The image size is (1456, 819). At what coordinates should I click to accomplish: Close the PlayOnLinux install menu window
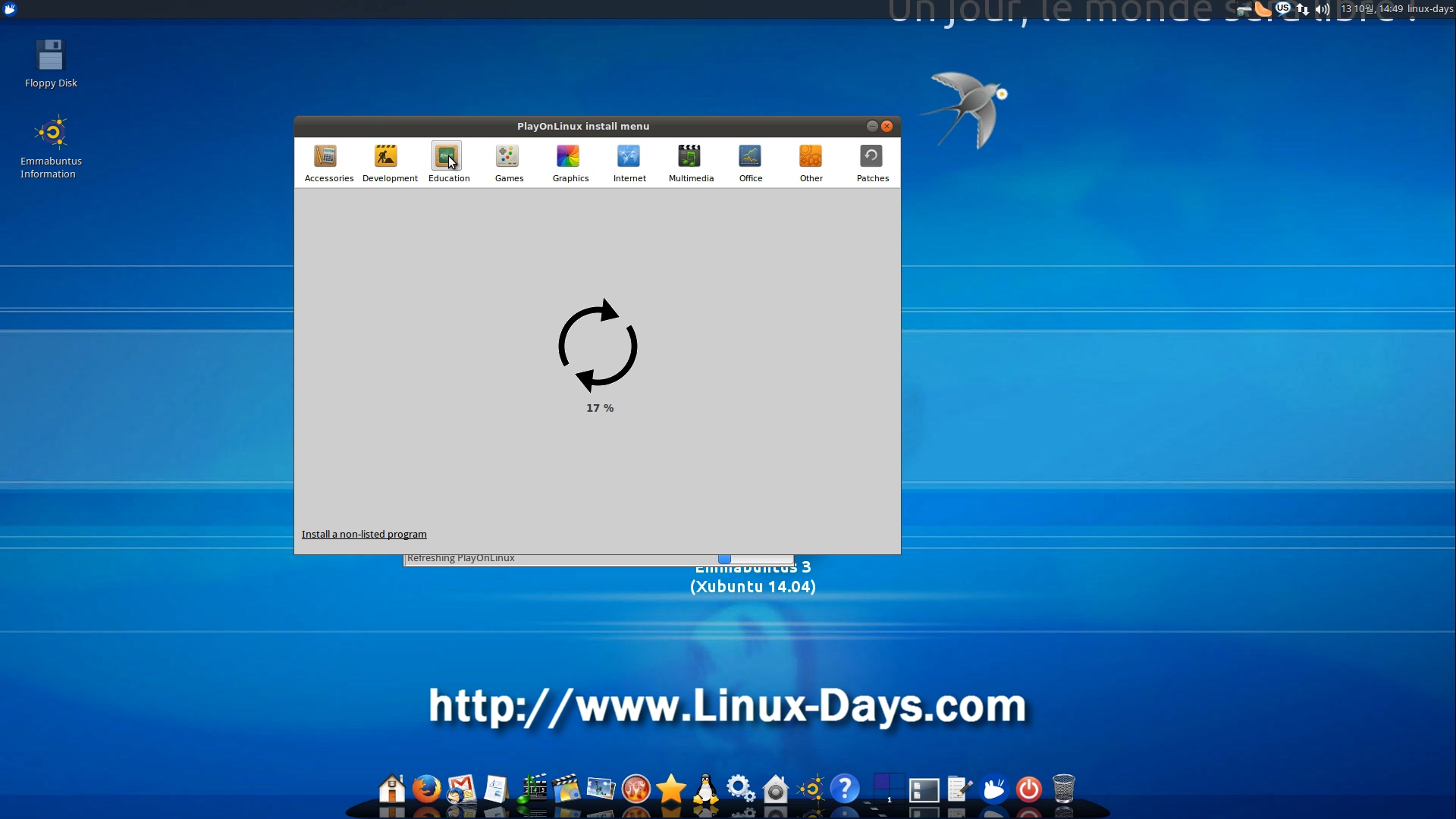(x=886, y=126)
